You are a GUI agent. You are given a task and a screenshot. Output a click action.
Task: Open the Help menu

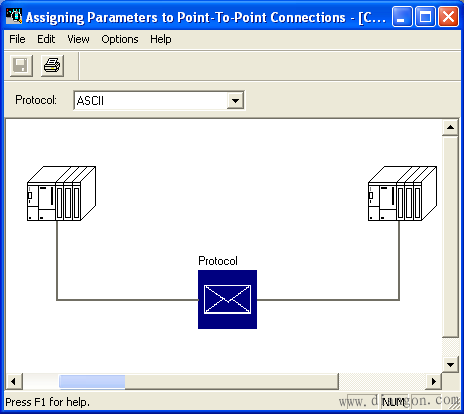[x=161, y=39]
